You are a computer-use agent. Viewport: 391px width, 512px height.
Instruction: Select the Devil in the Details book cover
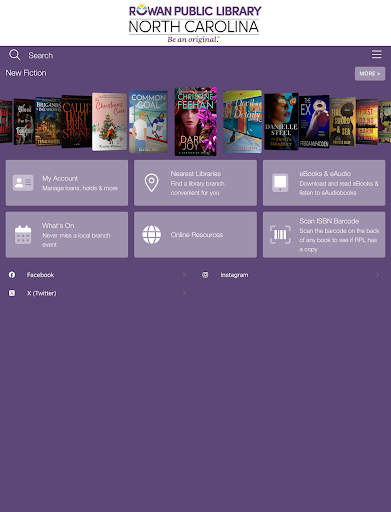pyautogui.click(x=243, y=121)
